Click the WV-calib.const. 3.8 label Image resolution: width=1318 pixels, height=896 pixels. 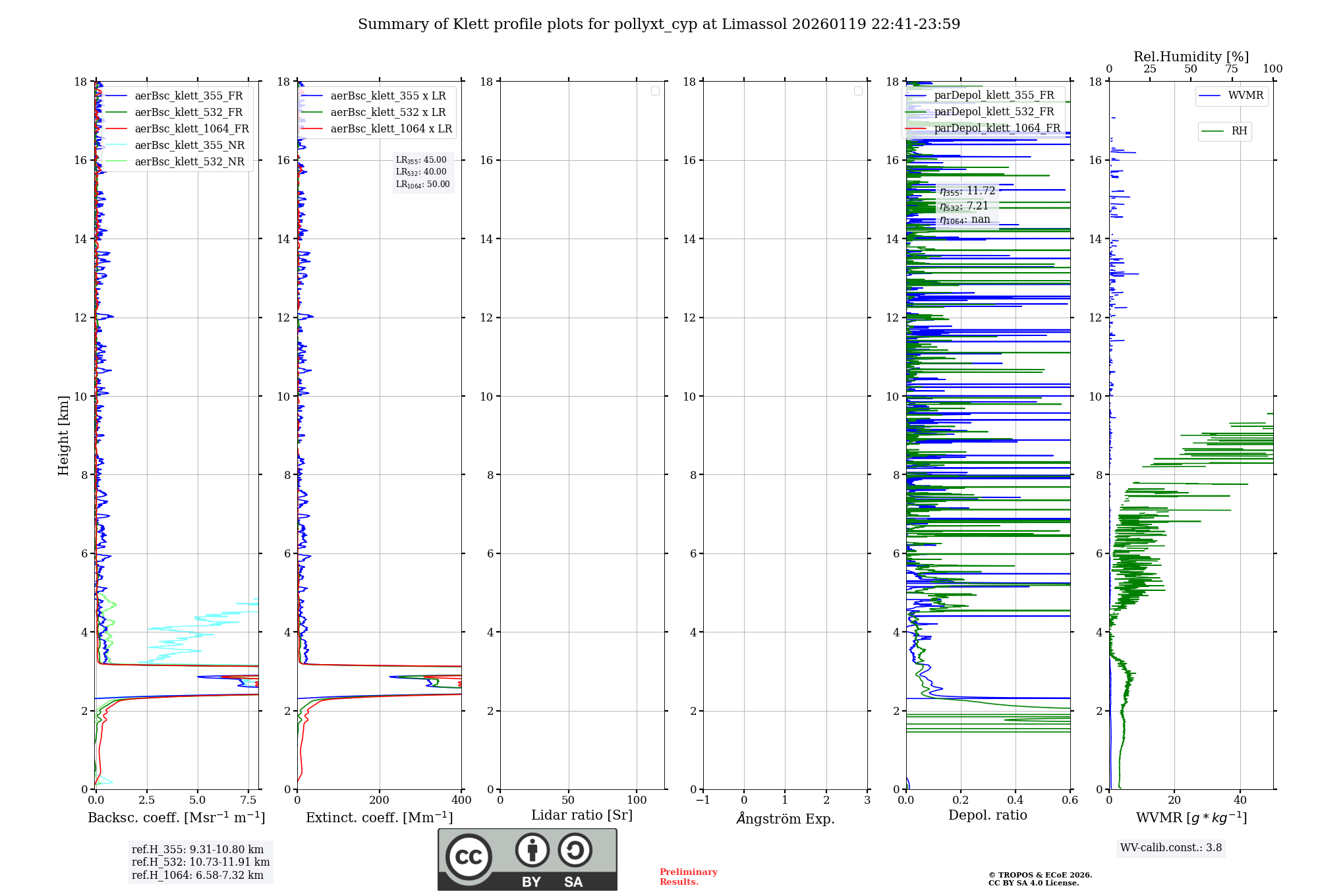[1170, 848]
